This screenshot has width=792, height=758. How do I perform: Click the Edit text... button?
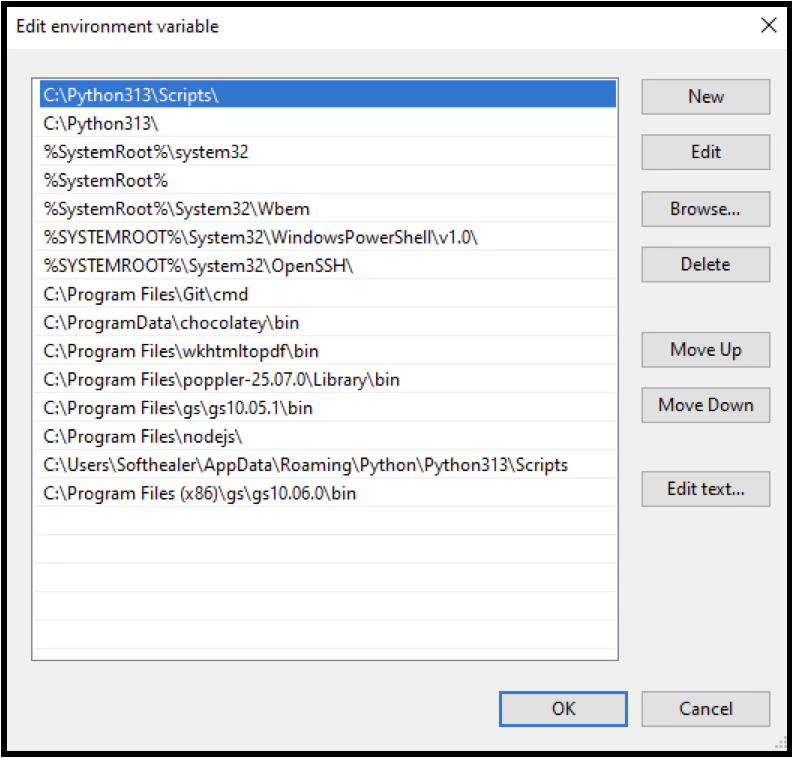[705, 489]
